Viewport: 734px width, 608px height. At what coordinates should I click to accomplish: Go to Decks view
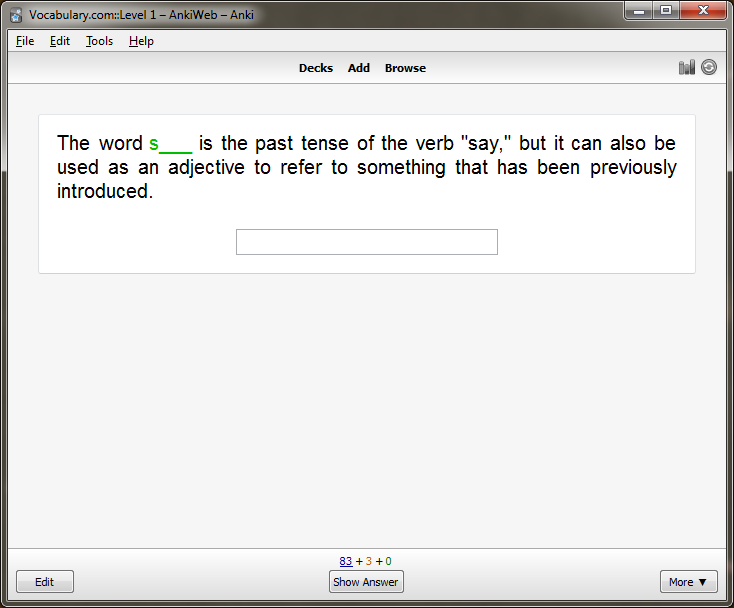click(x=316, y=68)
